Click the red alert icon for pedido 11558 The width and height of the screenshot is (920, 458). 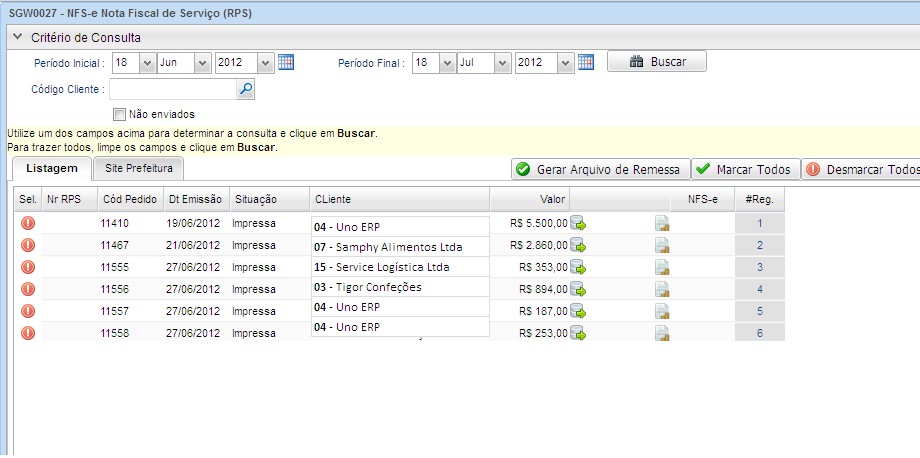pos(28,333)
